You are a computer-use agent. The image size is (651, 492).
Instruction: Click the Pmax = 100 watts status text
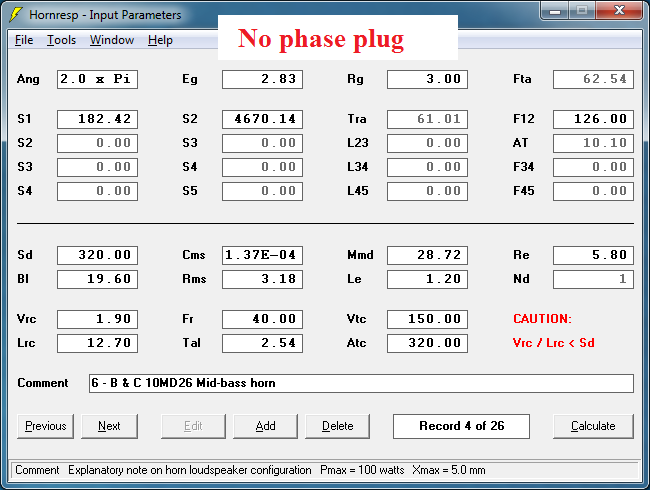coord(362,470)
